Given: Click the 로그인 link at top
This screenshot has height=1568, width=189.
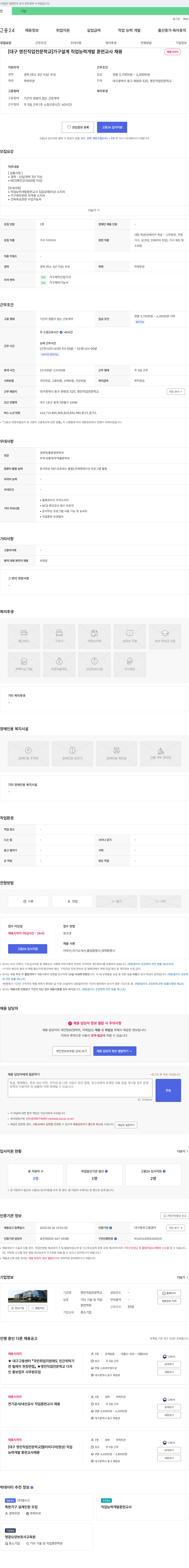Looking at the screenshot, I should pyautogui.click(x=176, y=19).
